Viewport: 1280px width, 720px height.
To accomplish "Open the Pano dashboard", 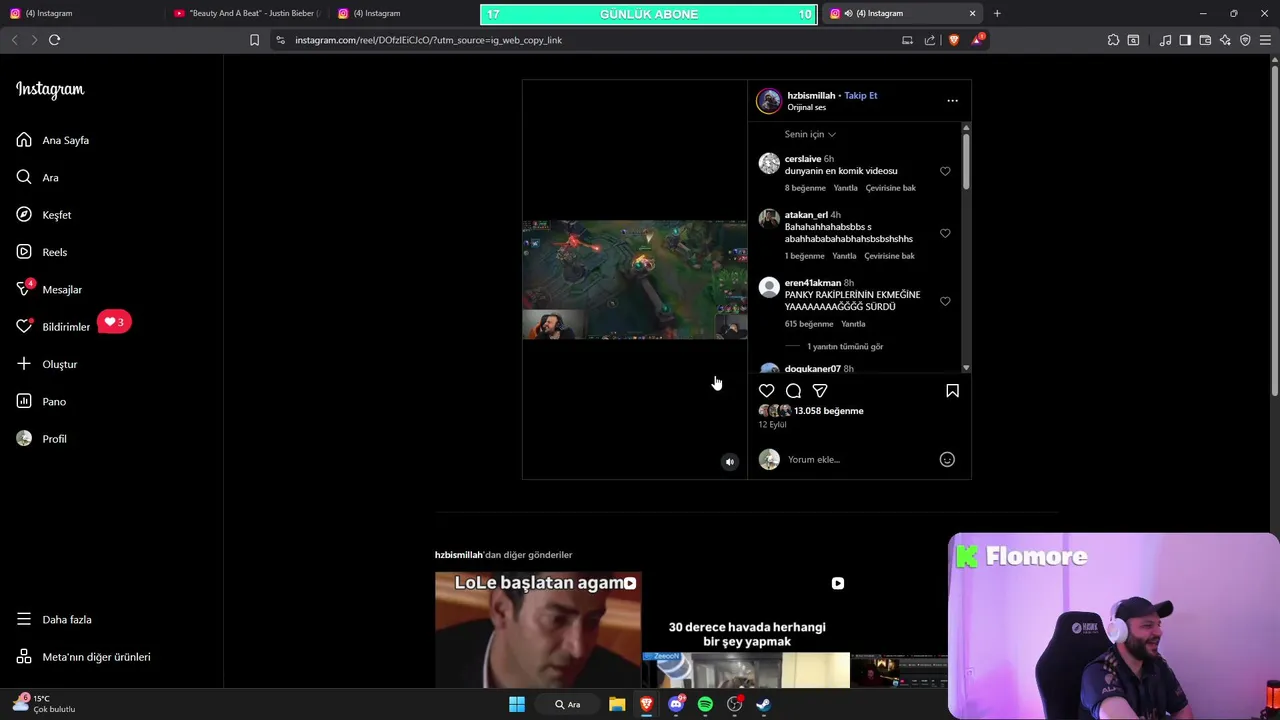I will point(41,401).
